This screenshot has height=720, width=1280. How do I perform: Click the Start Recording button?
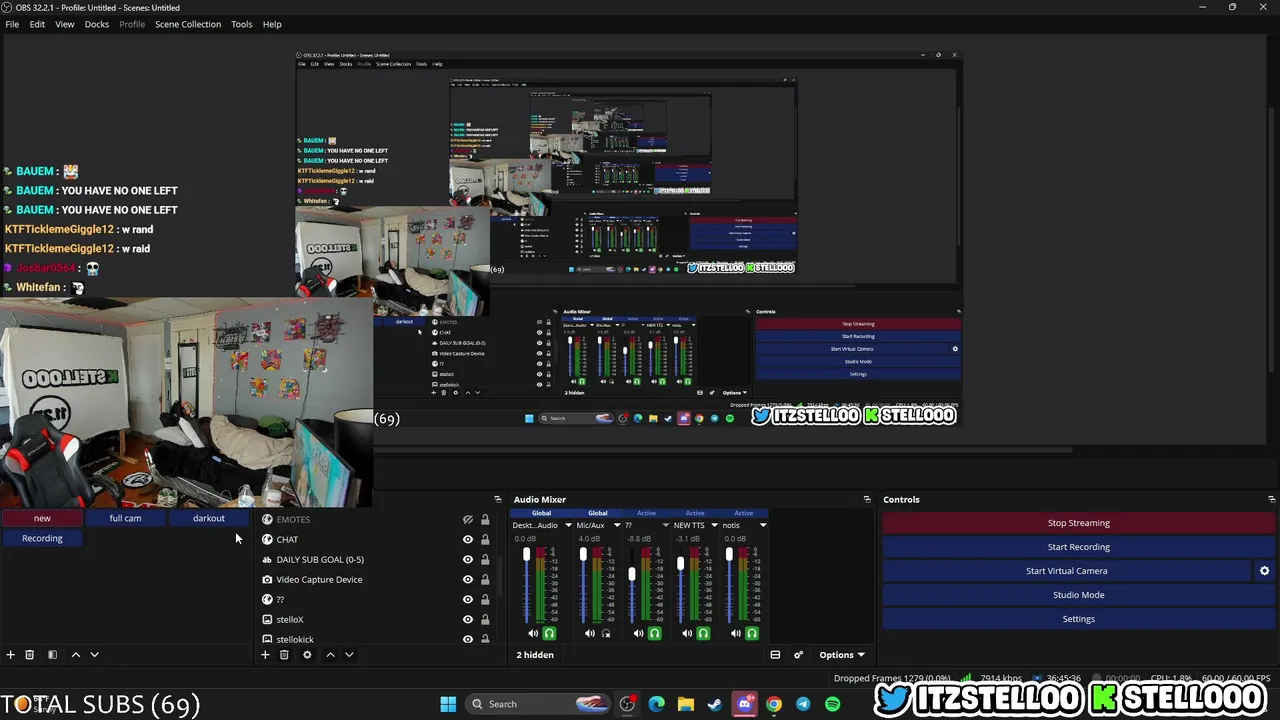[1078, 547]
